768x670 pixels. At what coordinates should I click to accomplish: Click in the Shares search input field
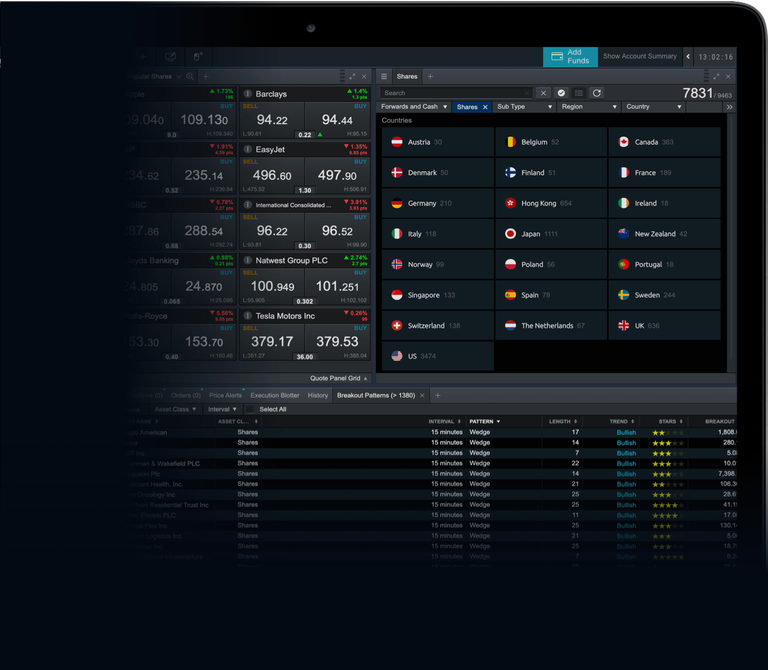(x=455, y=93)
